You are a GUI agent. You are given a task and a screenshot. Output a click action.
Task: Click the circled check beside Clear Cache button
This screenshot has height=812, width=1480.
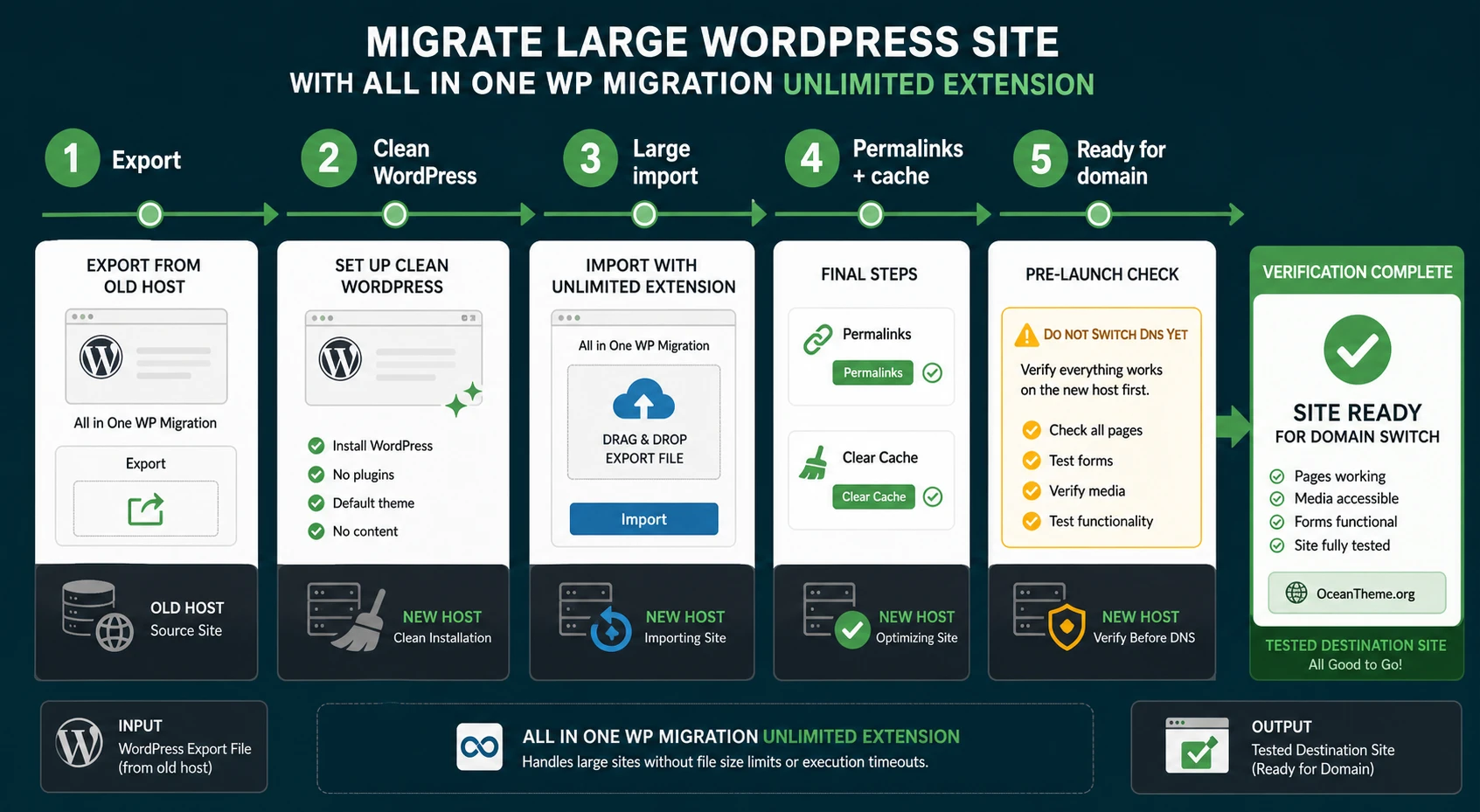point(933,497)
